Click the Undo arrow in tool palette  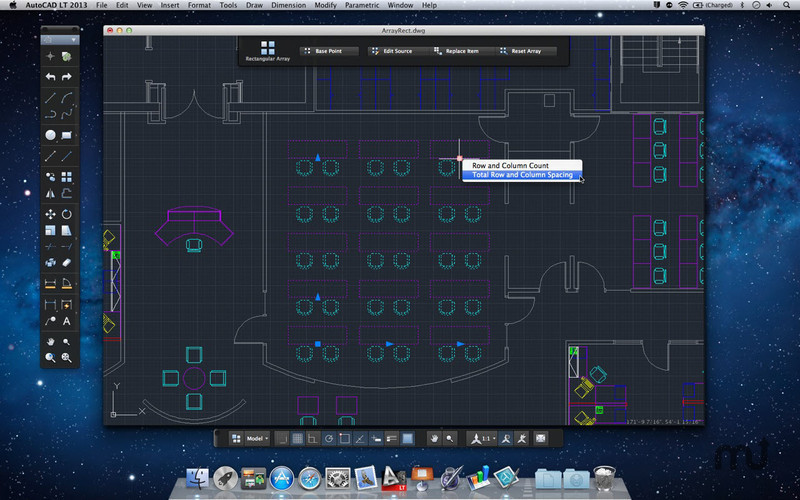pos(50,77)
